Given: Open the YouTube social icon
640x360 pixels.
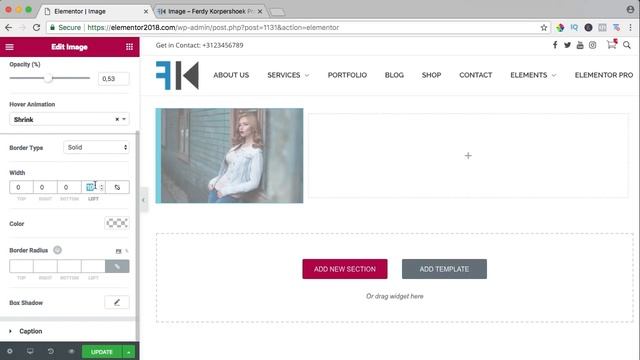Looking at the screenshot, I should point(580,45).
